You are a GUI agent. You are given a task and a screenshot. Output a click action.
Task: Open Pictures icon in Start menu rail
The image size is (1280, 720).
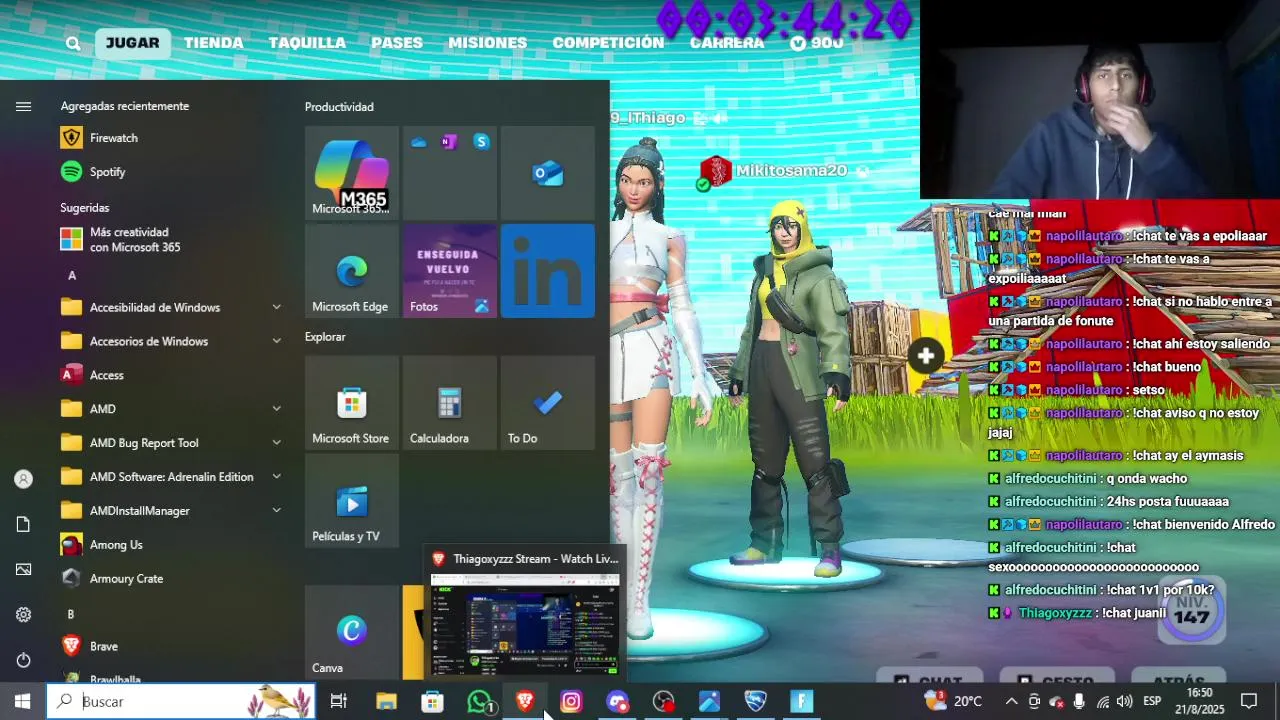click(23, 570)
